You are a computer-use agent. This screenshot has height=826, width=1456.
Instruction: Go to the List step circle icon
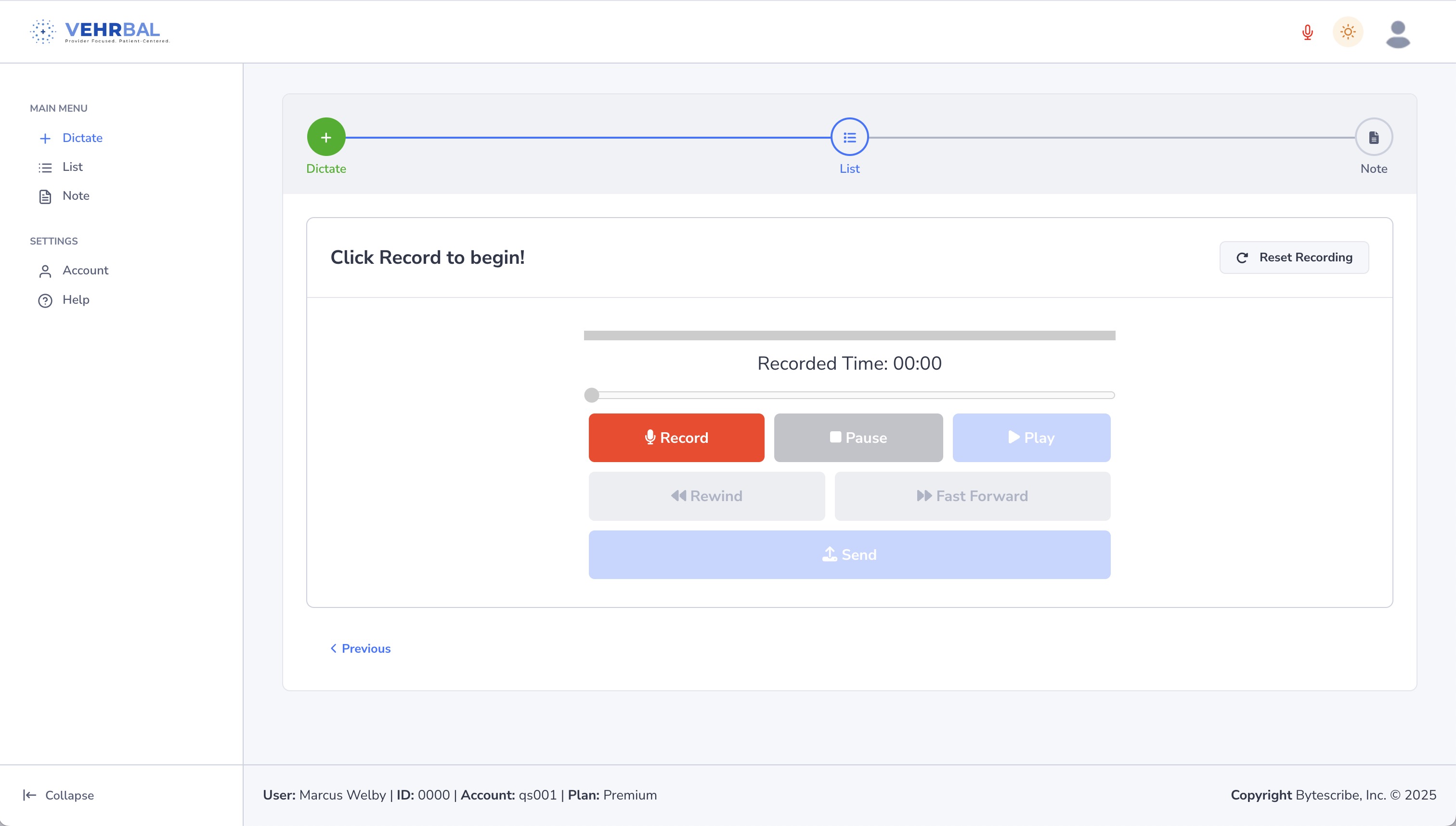(849, 137)
